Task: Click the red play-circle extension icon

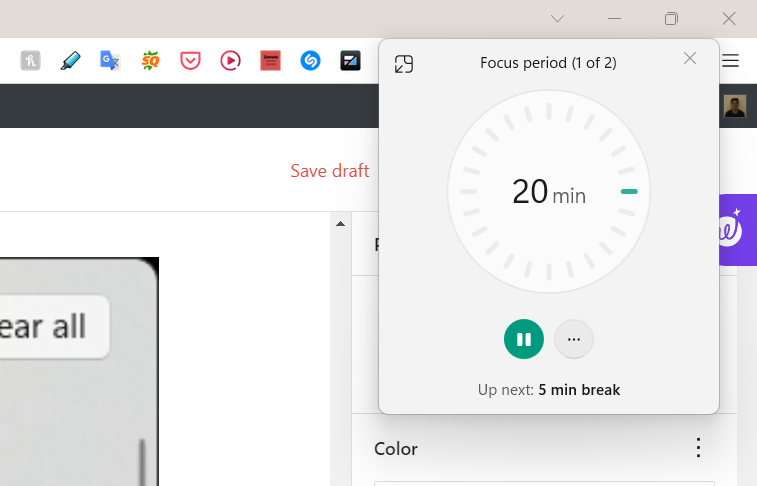Action: coord(230,61)
